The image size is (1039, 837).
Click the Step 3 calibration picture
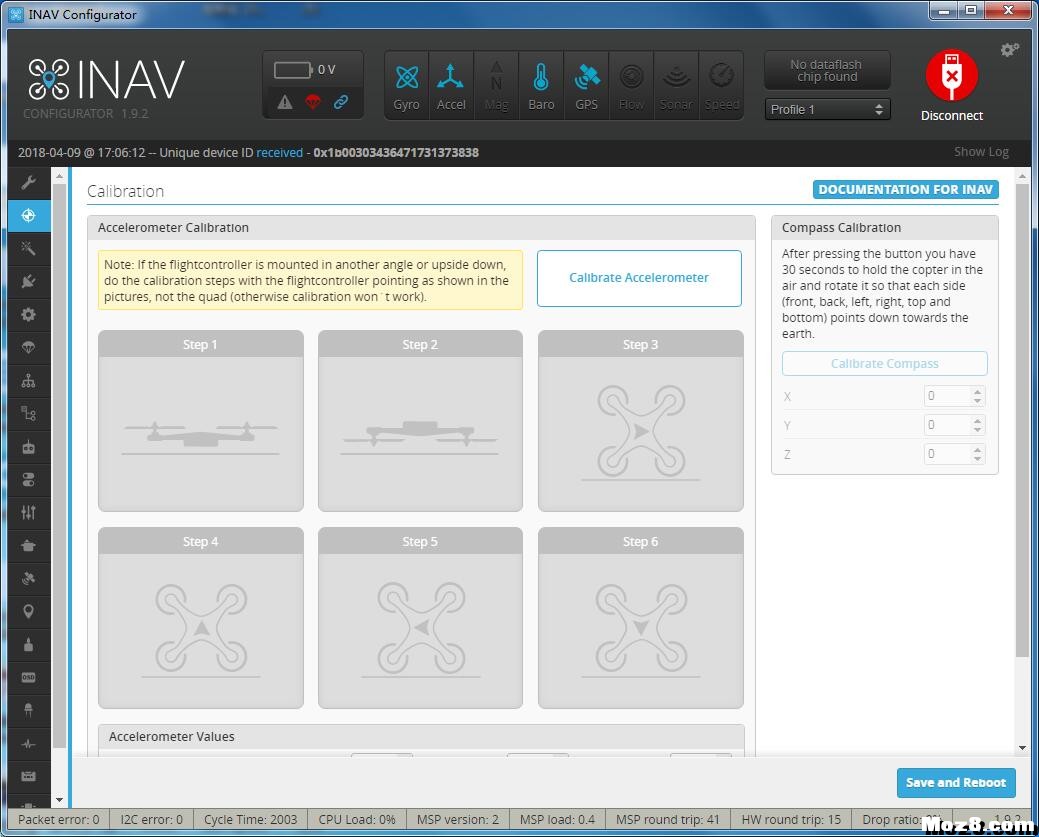pyautogui.click(x=641, y=421)
